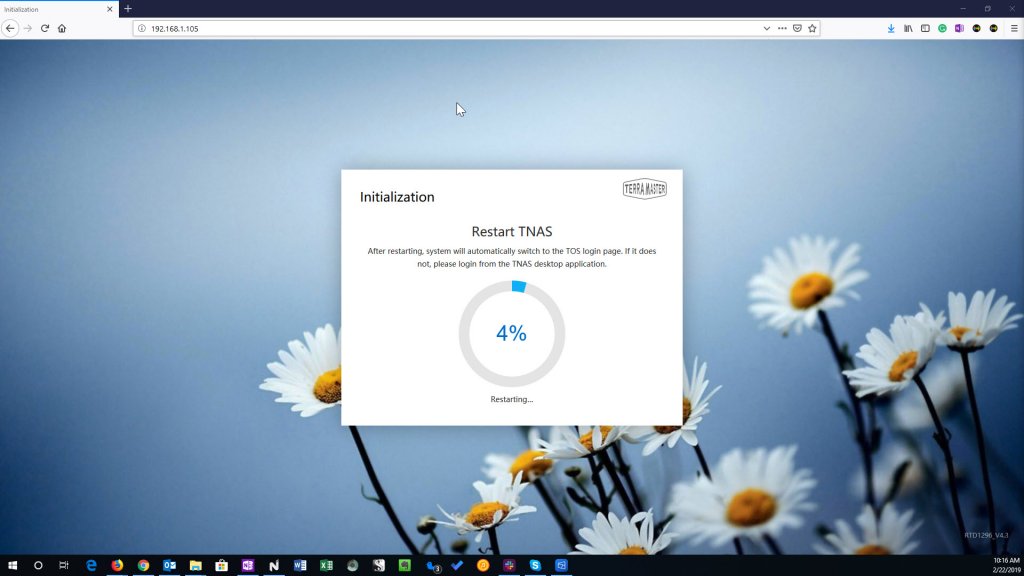Open the page actions three-dot menu
Image resolution: width=1024 pixels, height=576 pixels.
pyautogui.click(x=782, y=29)
